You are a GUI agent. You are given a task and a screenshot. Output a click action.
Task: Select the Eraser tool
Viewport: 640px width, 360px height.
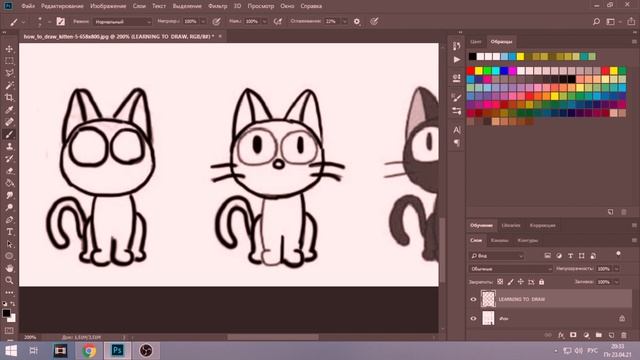[9, 171]
